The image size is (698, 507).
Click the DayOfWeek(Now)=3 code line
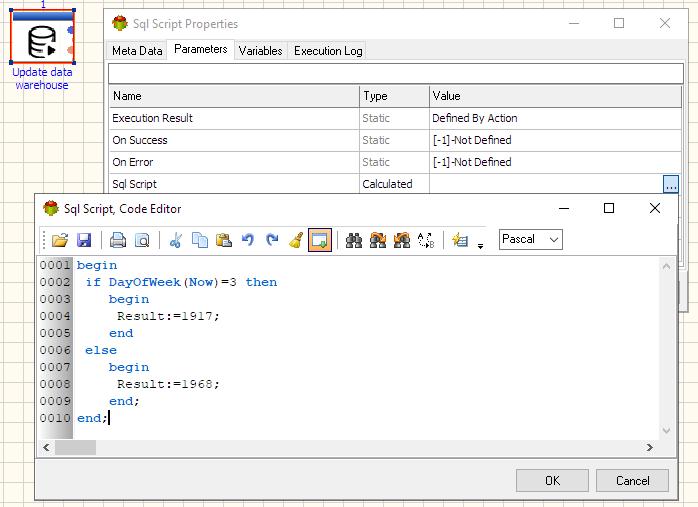click(x=181, y=282)
